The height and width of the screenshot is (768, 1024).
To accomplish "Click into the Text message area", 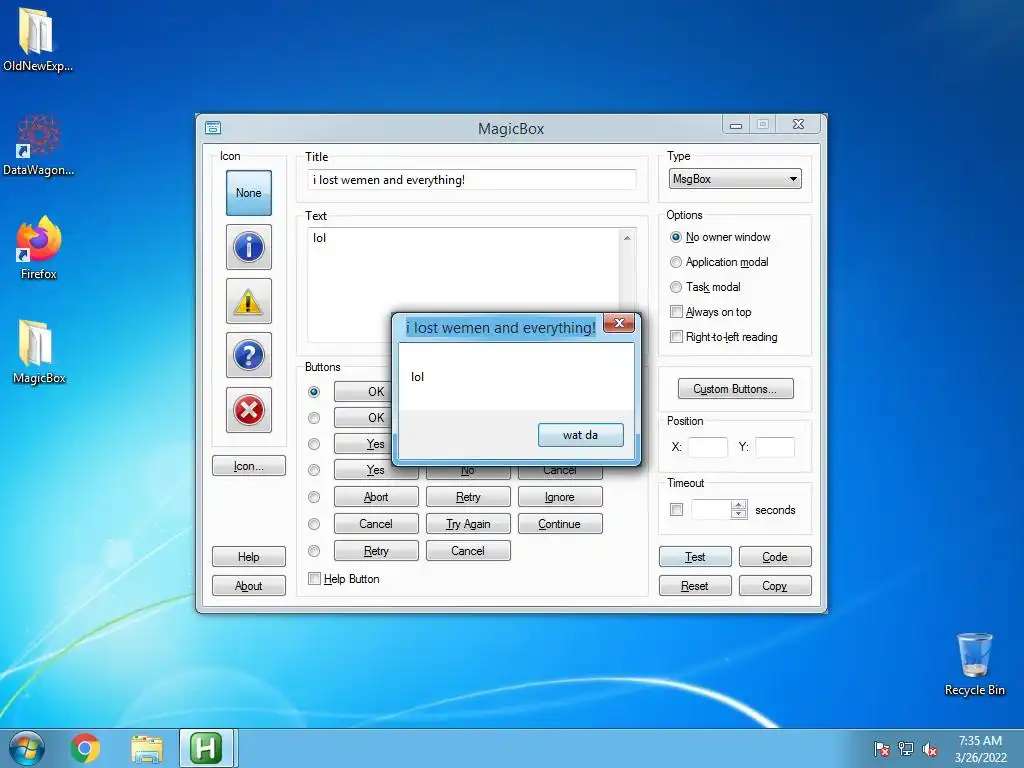I will click(x=462, y=284).
